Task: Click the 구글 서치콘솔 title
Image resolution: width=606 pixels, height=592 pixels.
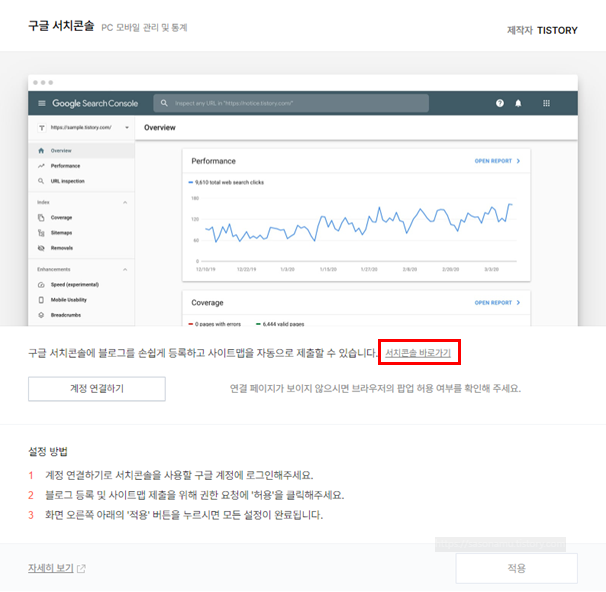Action: 61,26
